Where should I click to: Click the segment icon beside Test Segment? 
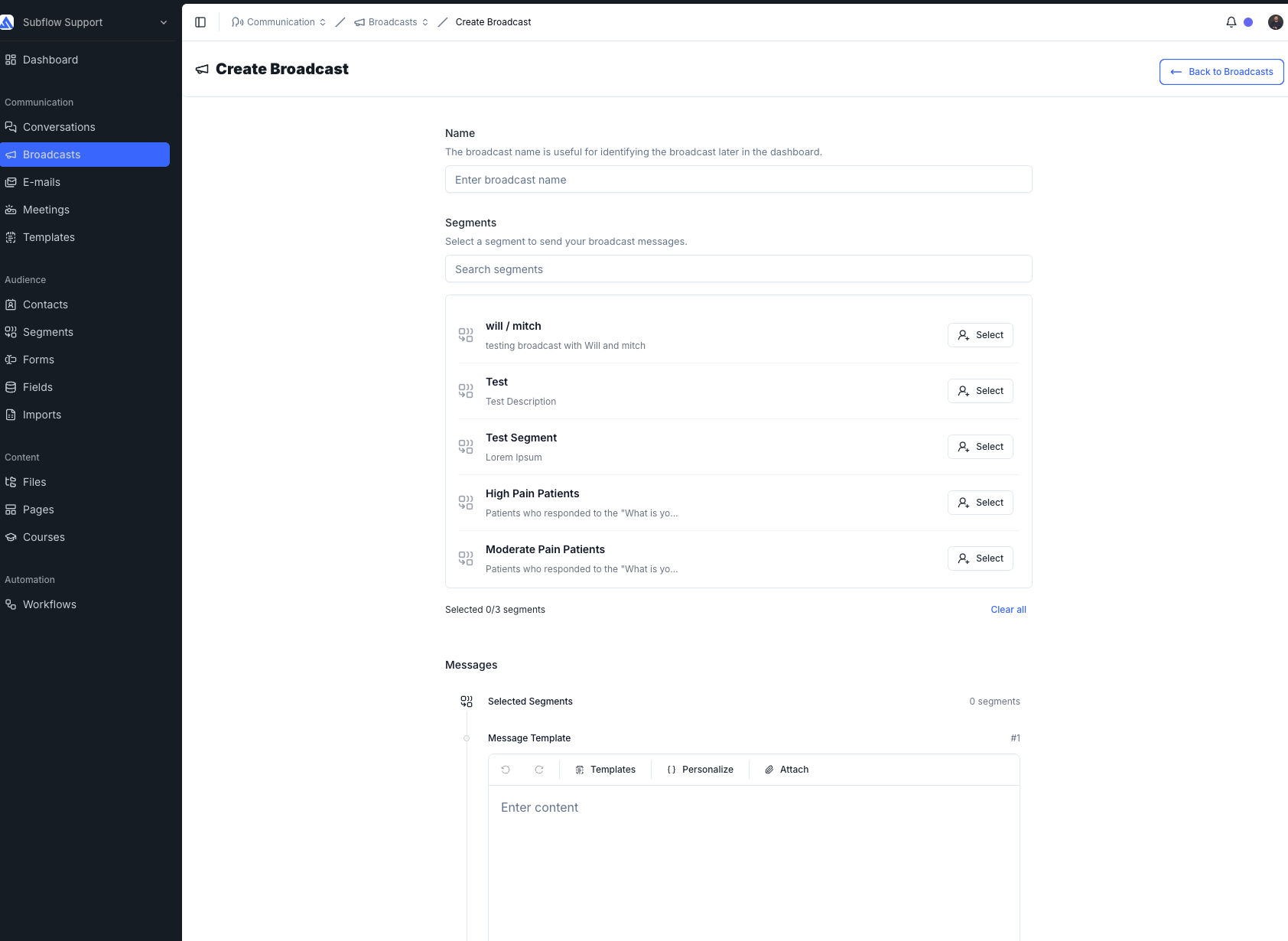pos(466,447)
